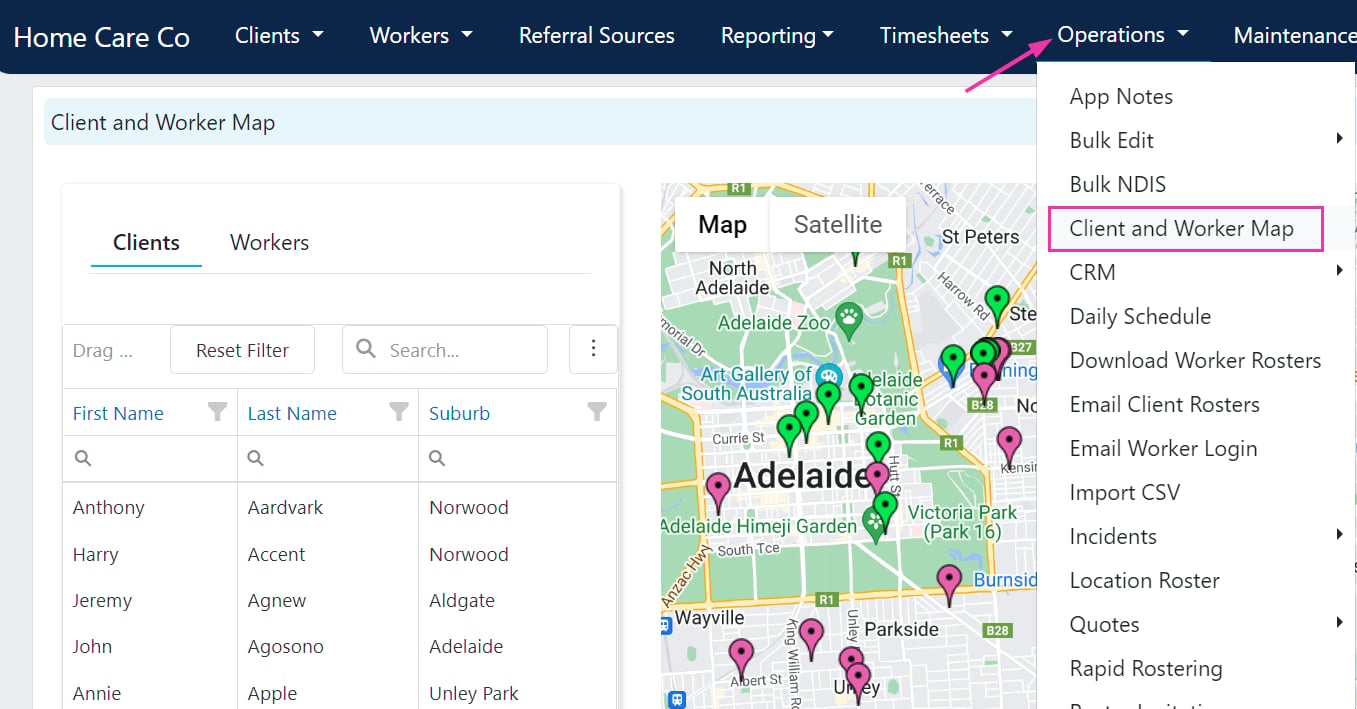Select Download Worker Rosters

click(x=1195, y=360)
